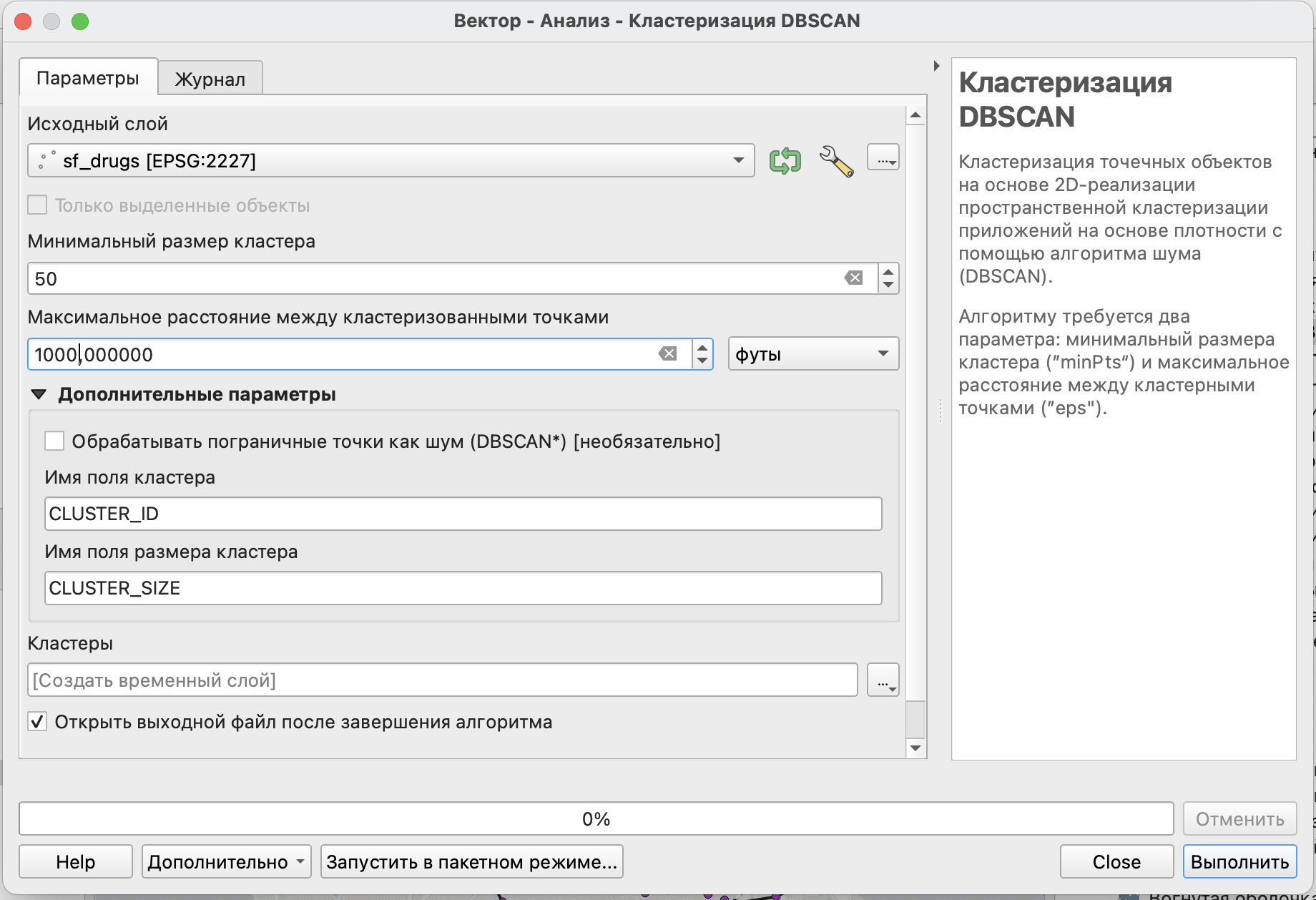This screenshot has width=1316, height=900.
Task: Open the футы distance units dropdown
Action: [x=813, y=354]
